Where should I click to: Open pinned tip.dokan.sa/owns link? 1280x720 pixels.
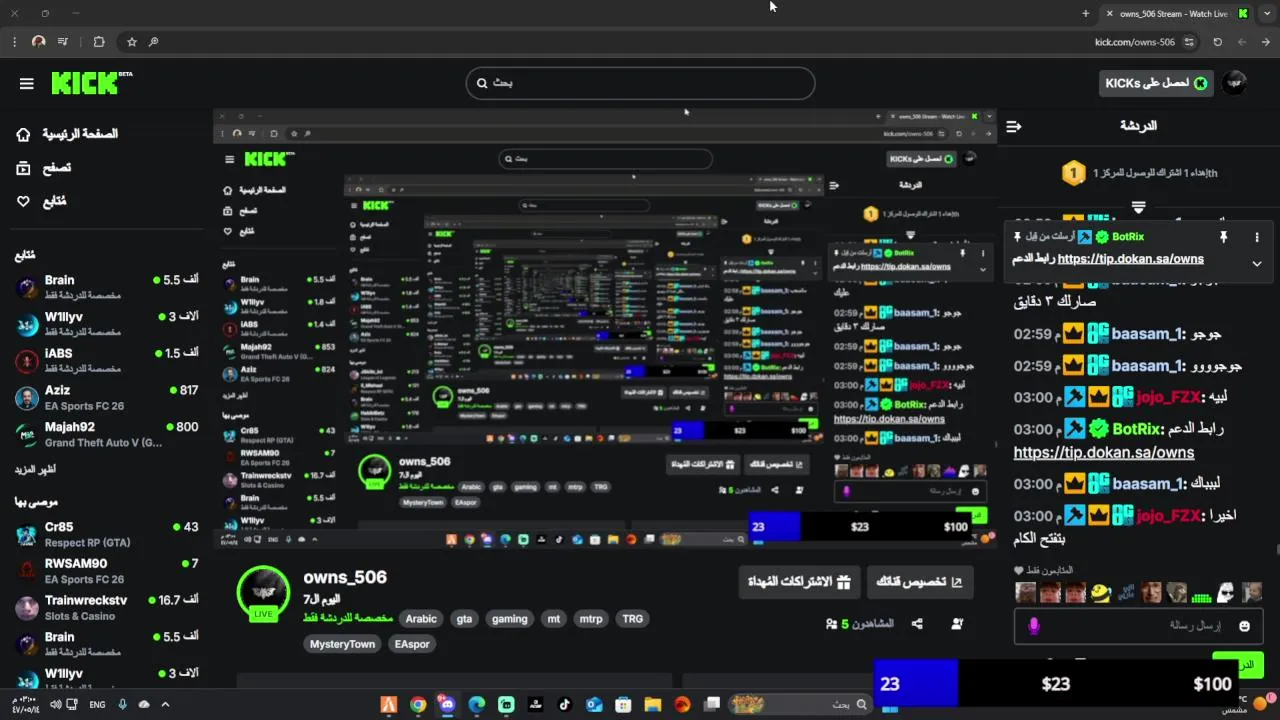point(1130,259)
